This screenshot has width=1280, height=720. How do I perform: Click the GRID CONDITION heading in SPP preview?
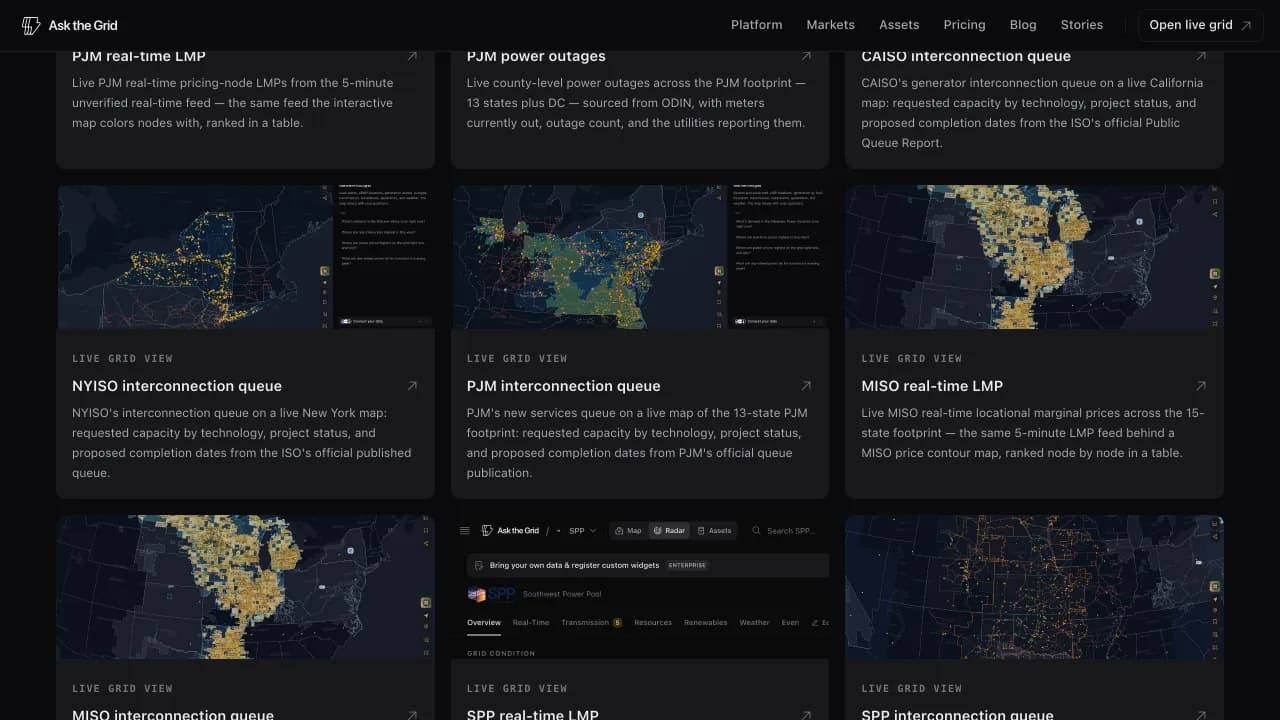pyautogui.click(x=501, y=653)
